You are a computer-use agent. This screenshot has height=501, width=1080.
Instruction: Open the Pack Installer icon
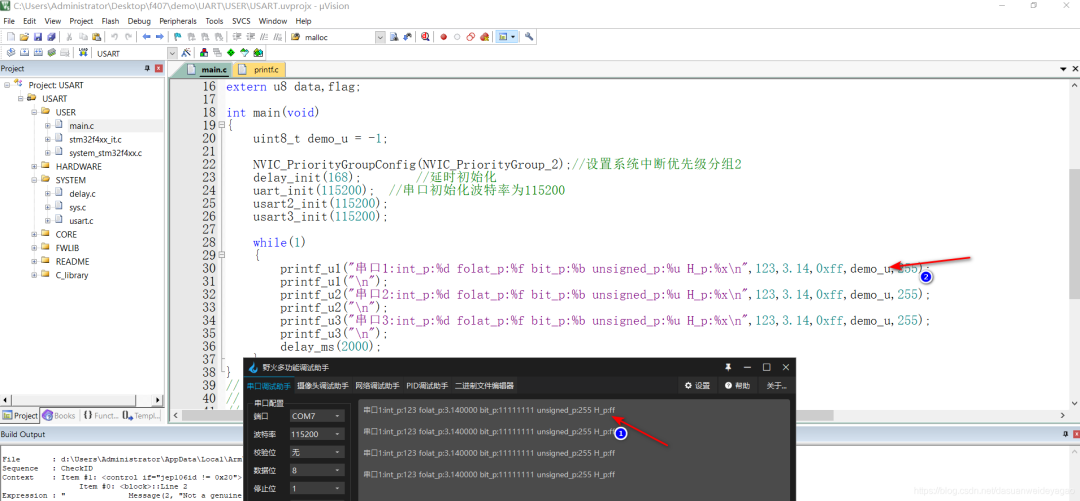(x=258, y=53)
